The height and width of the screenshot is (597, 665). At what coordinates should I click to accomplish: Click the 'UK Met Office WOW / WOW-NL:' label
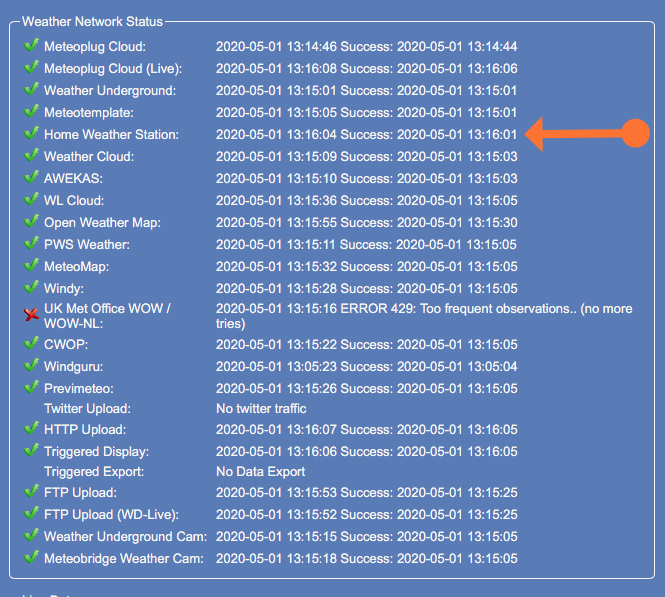[107, 316]
